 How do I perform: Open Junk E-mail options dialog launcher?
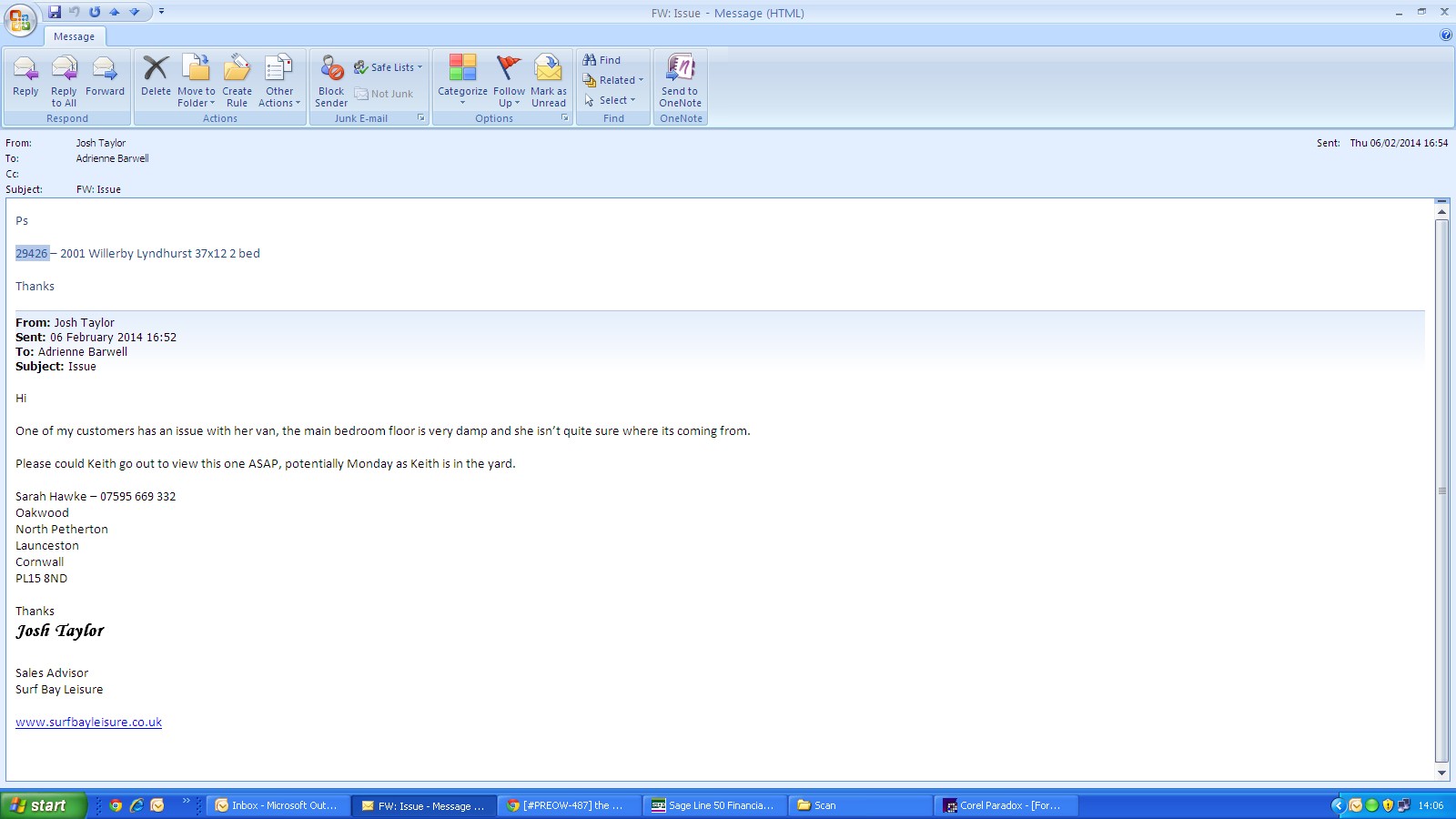pos(421,118)
